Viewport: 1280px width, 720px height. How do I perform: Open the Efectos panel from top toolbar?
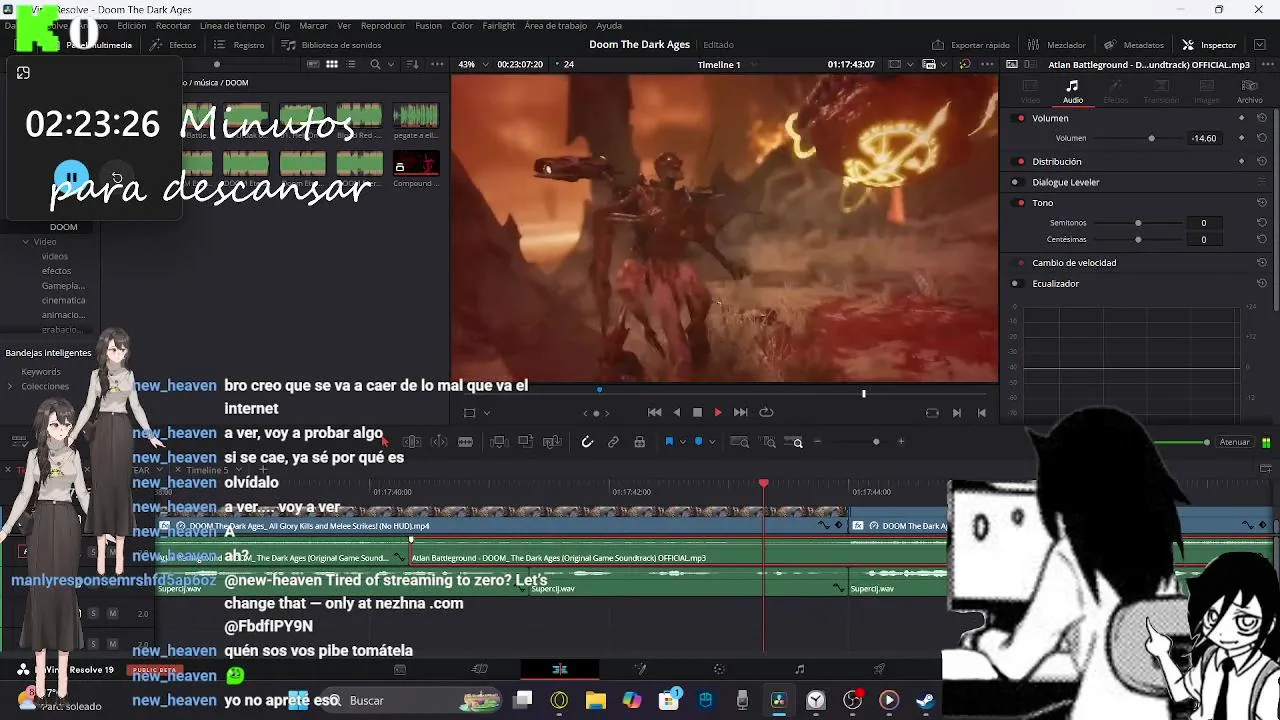tap(173, 45)
